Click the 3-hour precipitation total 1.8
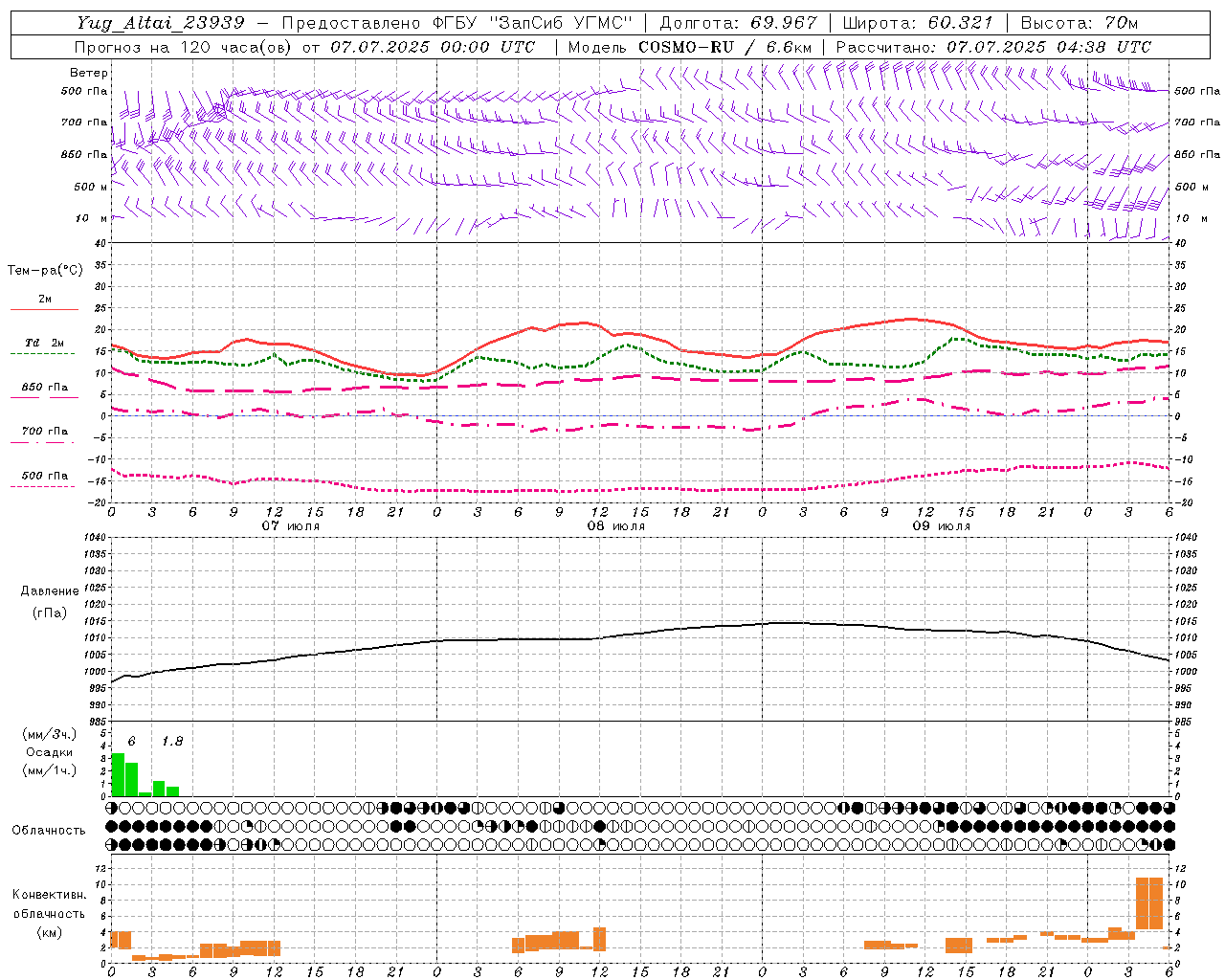Screen dimensions: 1225x980 point(172,742)
